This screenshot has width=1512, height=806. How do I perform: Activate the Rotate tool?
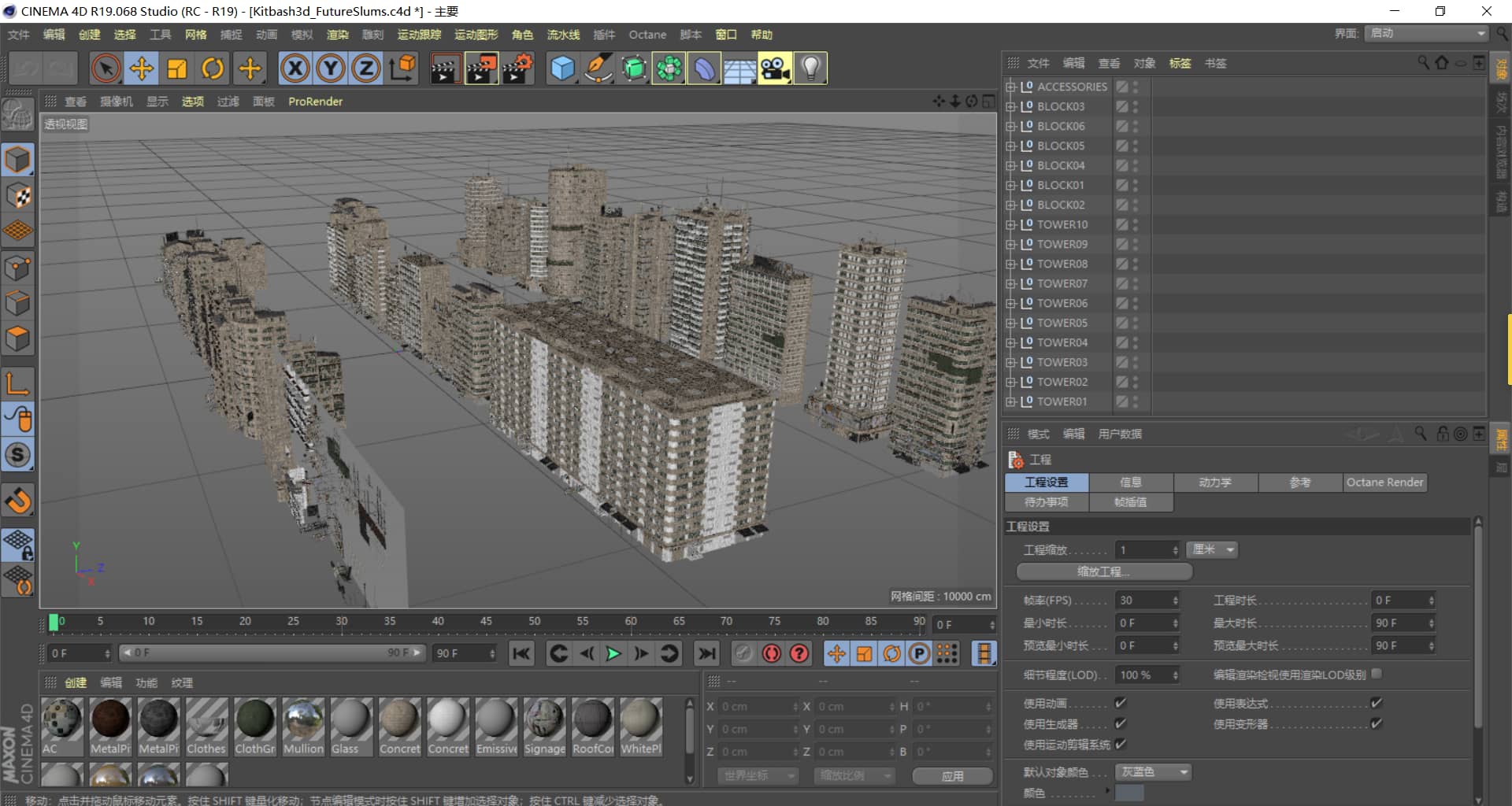pos(213,68)
